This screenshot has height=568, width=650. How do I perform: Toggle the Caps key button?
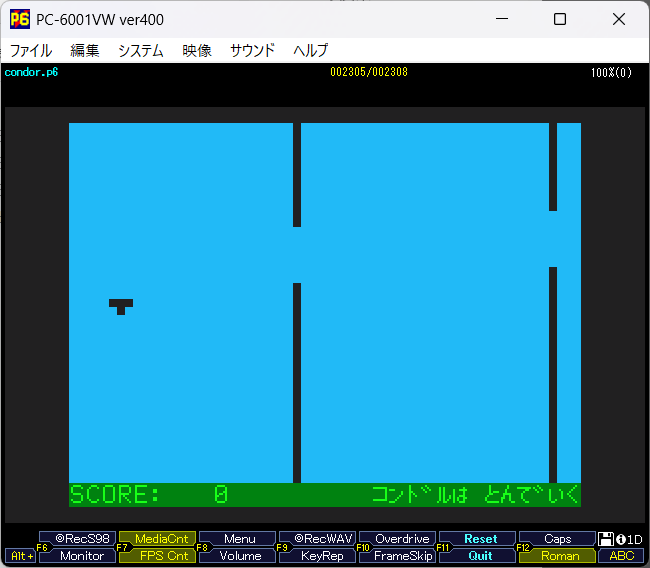(x=558, y=539)
